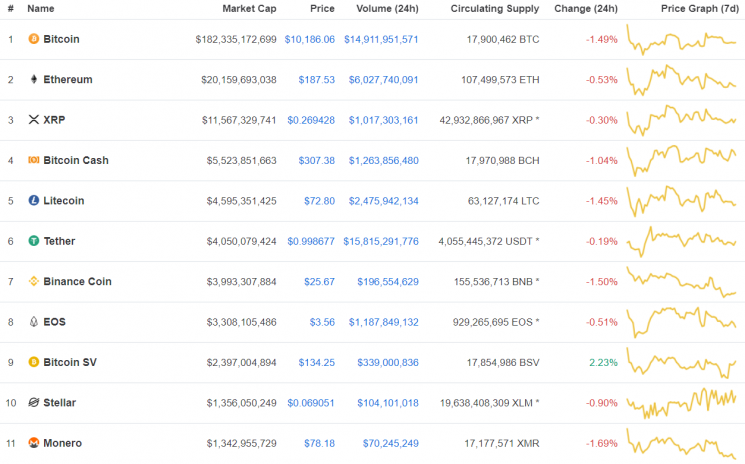Click the XRP logo icon

pos(33,120)
